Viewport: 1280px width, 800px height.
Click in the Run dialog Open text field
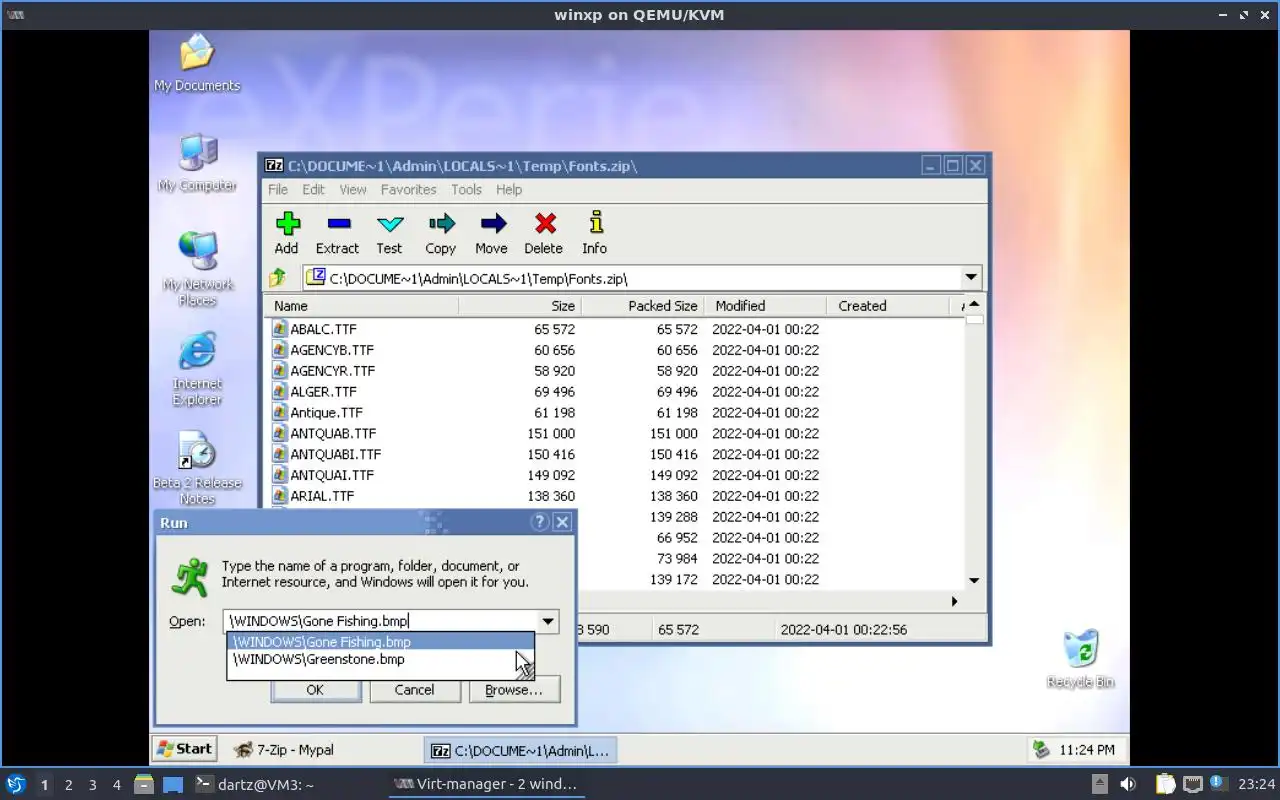[x=381, y=621]
